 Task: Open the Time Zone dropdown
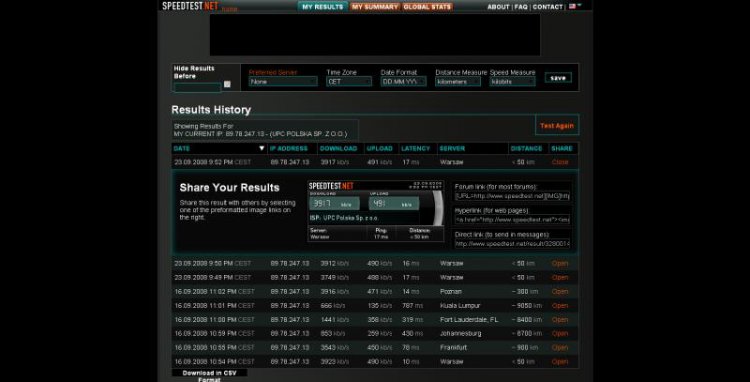(x=349, y=82)
